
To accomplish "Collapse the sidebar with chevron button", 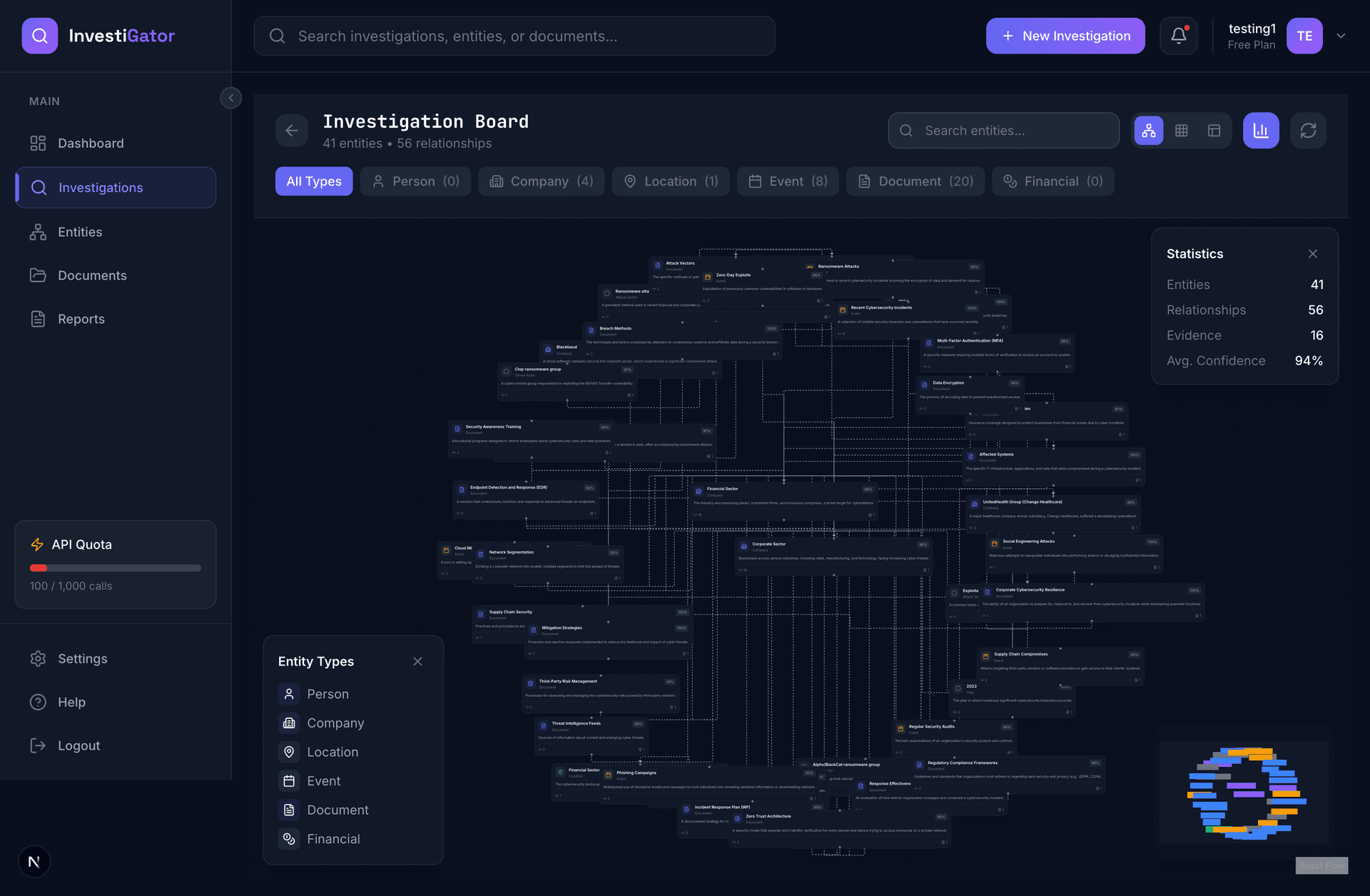I will pyautogui.click(x=230, y=98).
